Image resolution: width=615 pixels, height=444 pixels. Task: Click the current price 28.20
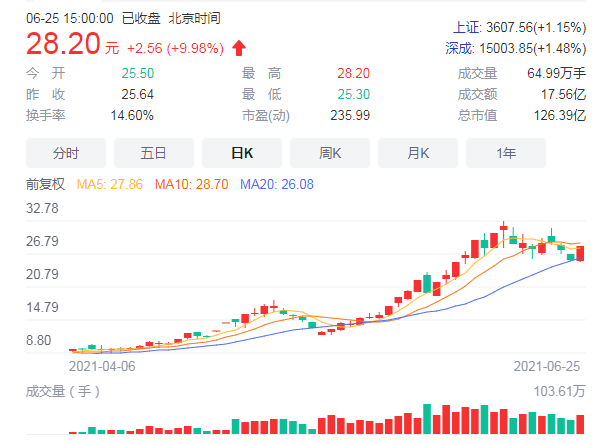63,44
